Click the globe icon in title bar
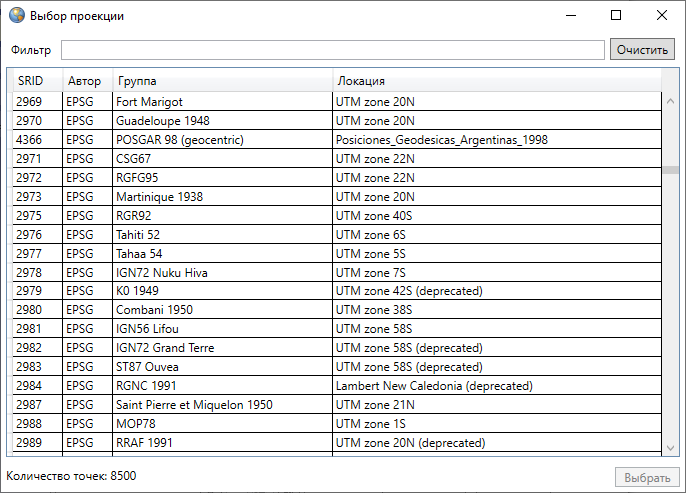 click(16, 16)
